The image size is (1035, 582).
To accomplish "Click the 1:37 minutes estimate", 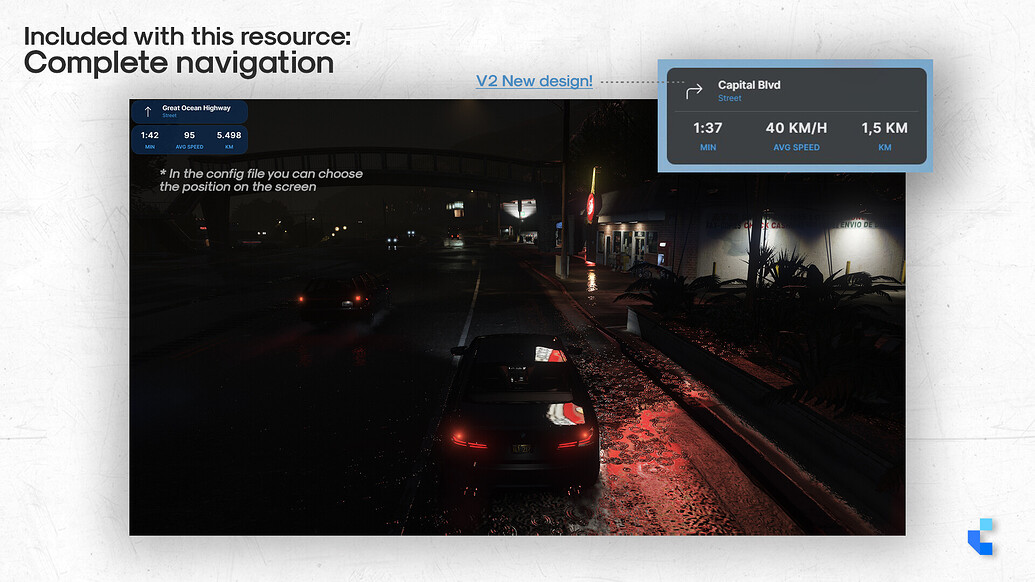I will point(708,128).
